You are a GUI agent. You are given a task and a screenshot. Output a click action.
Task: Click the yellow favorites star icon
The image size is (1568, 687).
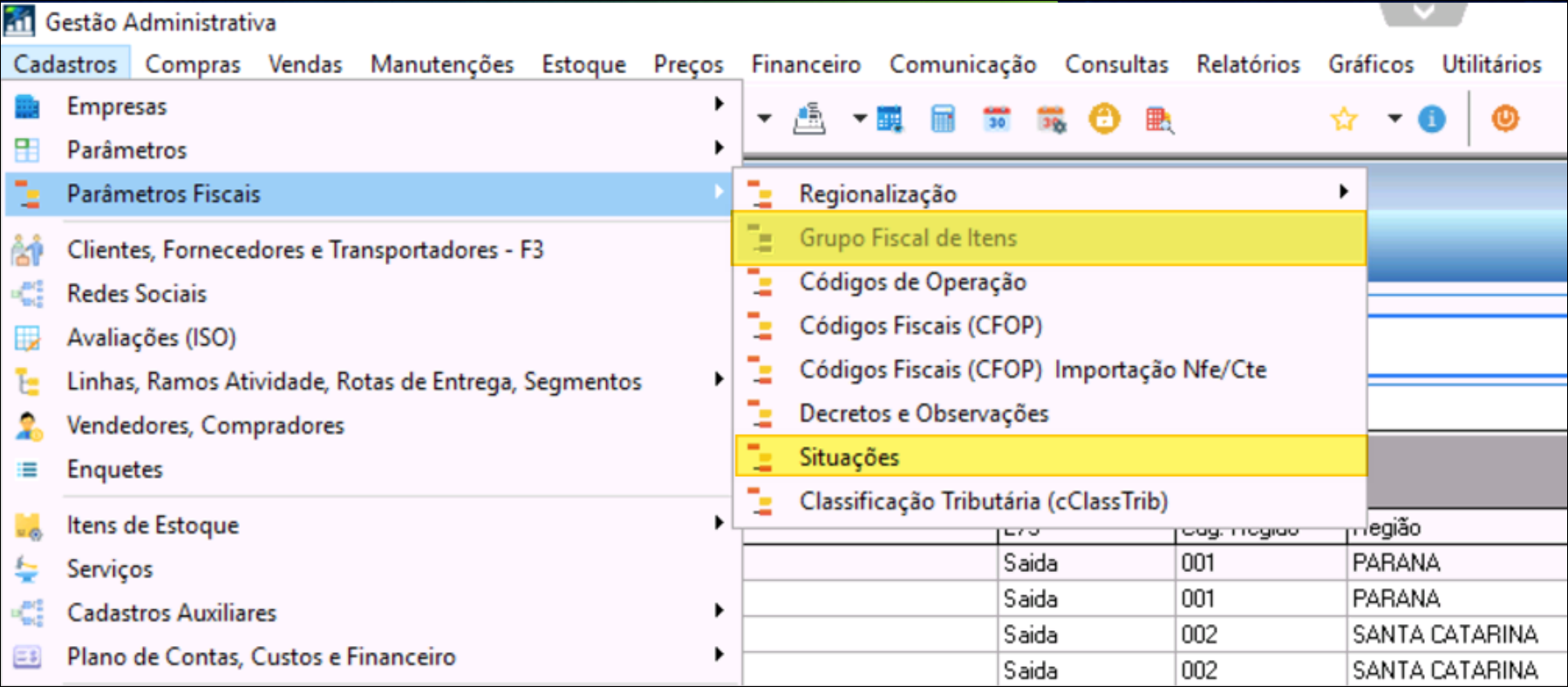[x=1344, y=119]
